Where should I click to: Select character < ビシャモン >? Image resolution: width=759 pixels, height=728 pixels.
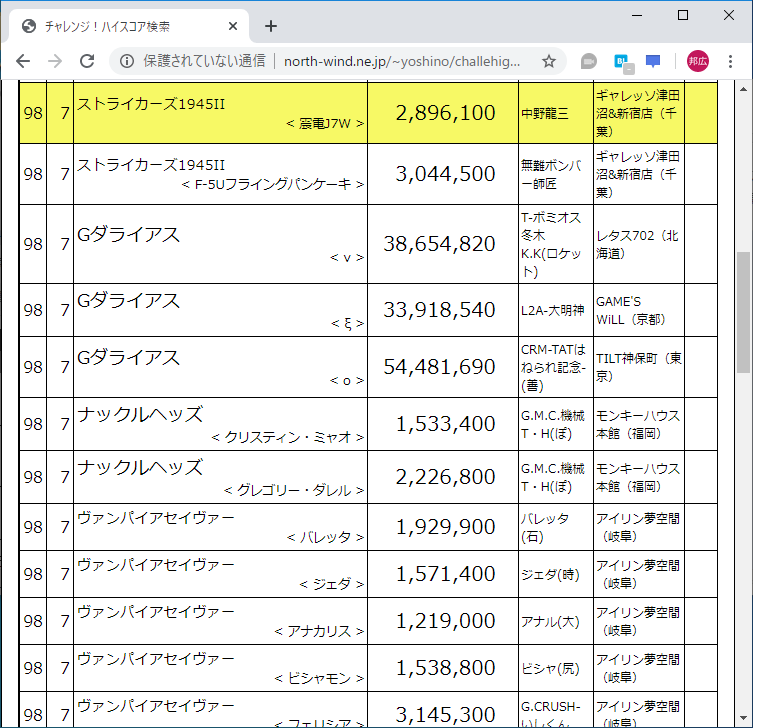[x=319, y=679]
